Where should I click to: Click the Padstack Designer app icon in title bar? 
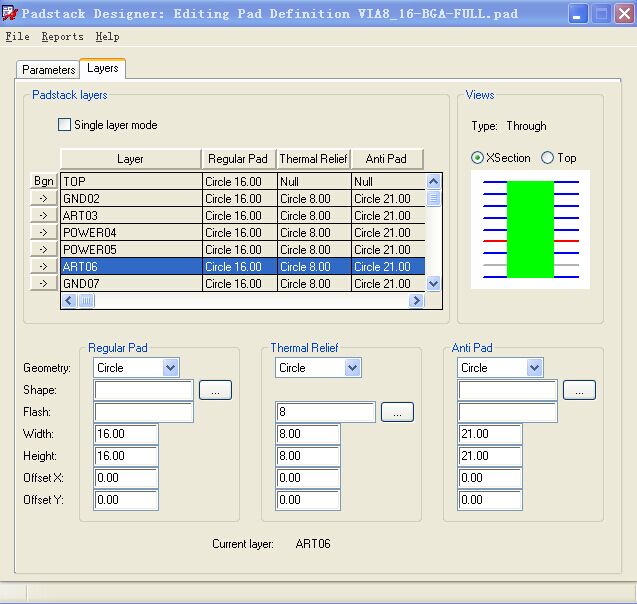pyautogui.click(x=11, y=14)
